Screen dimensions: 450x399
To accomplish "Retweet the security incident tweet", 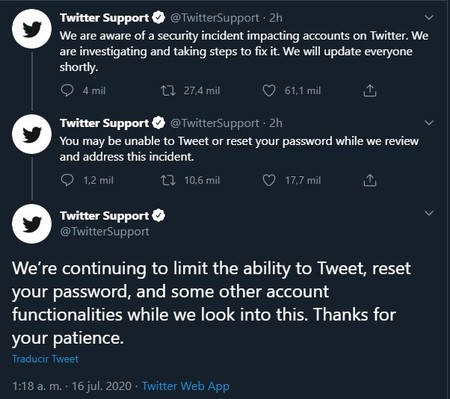I will pyautogui.click(x=168, y=90).
